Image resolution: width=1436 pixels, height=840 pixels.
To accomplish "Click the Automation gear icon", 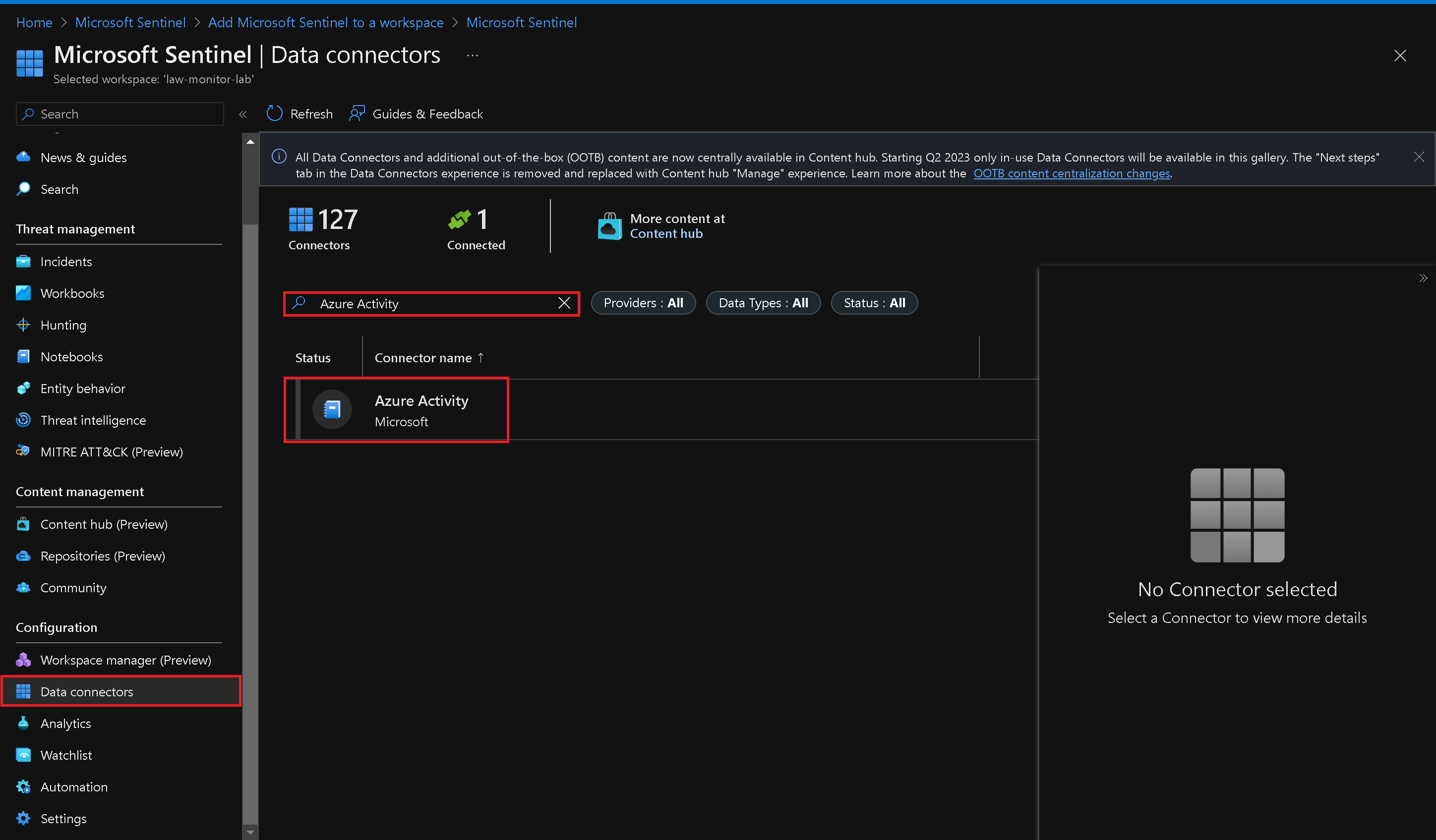I will 23,786.
